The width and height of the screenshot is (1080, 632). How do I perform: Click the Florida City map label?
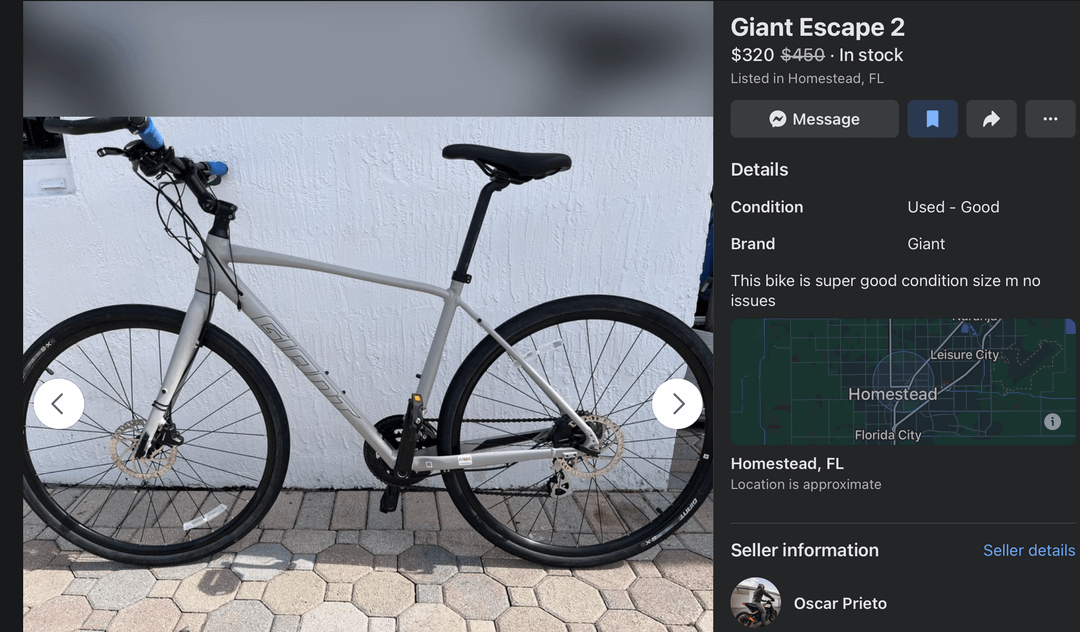tap(887, 434)
